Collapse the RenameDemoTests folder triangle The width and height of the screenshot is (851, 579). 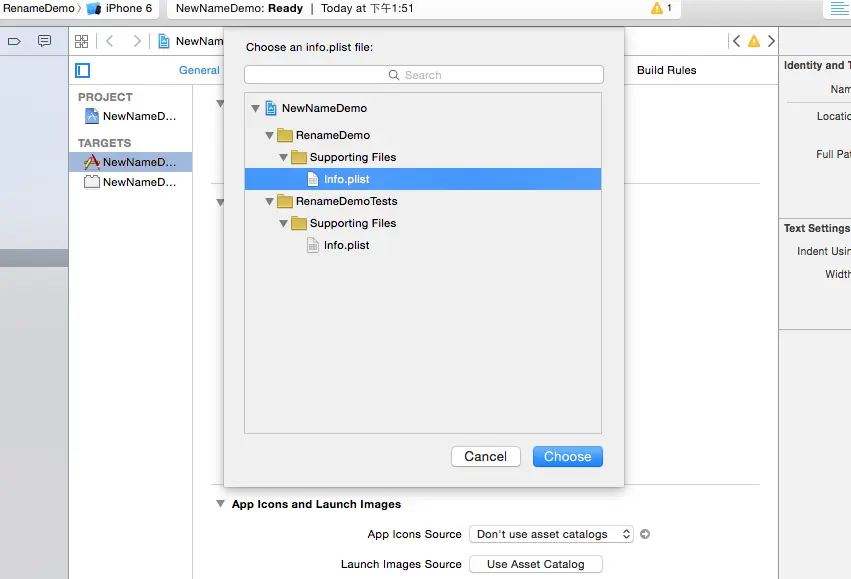point(269,201)
